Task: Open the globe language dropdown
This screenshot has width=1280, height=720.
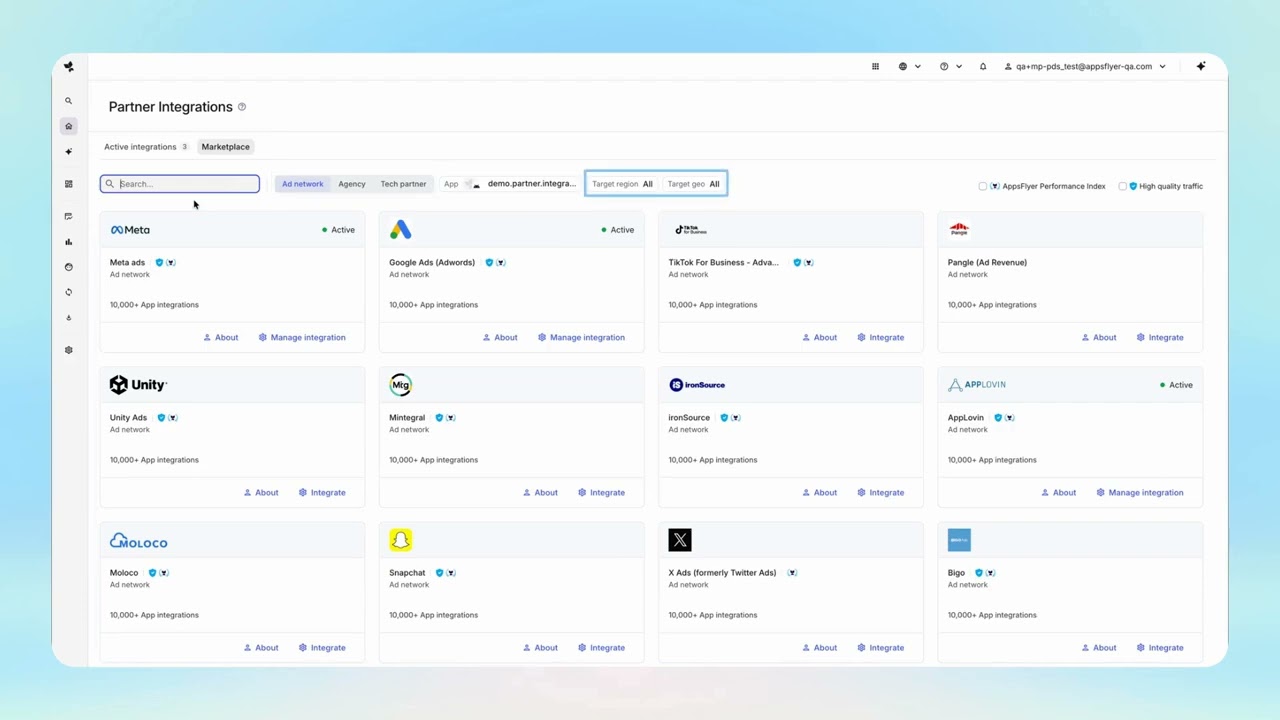Action: (x=909, y=67)
